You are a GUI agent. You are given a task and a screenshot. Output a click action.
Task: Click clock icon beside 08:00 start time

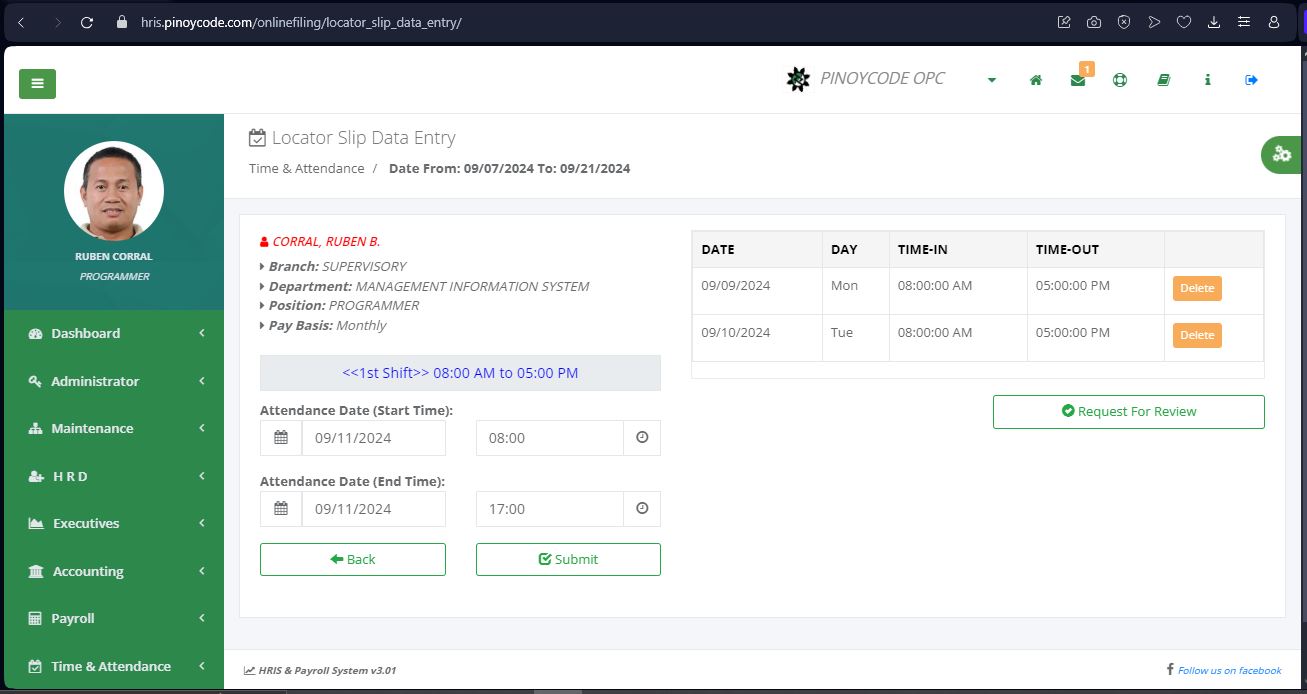tap(642, 438)
